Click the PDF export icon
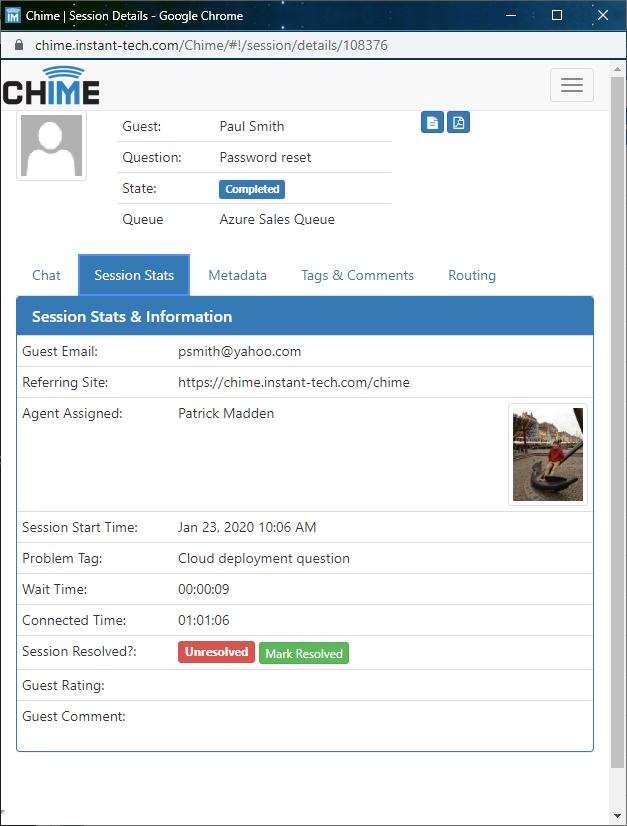 [x=458, y=123]
